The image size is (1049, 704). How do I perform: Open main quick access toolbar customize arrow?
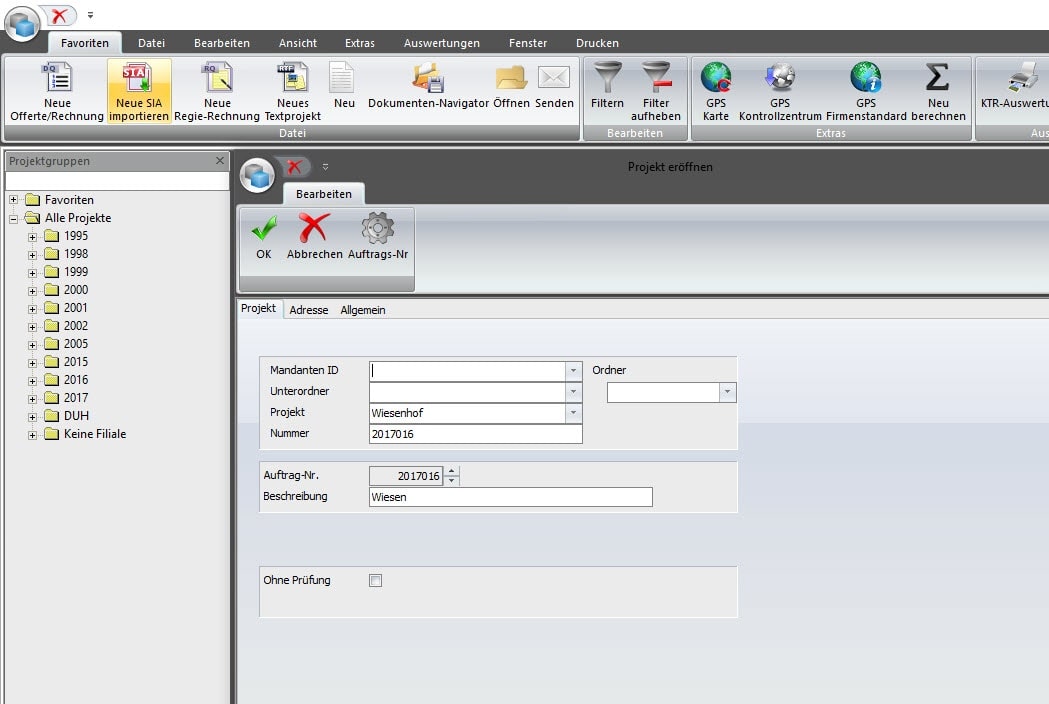pos(90,15)
